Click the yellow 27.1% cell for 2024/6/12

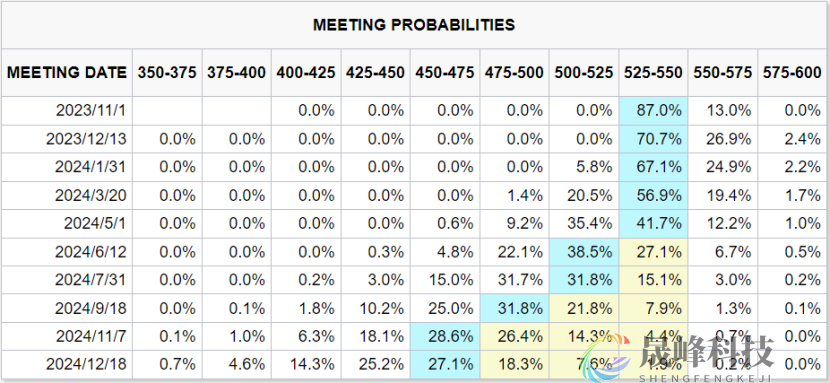click(x=653, y=252)
